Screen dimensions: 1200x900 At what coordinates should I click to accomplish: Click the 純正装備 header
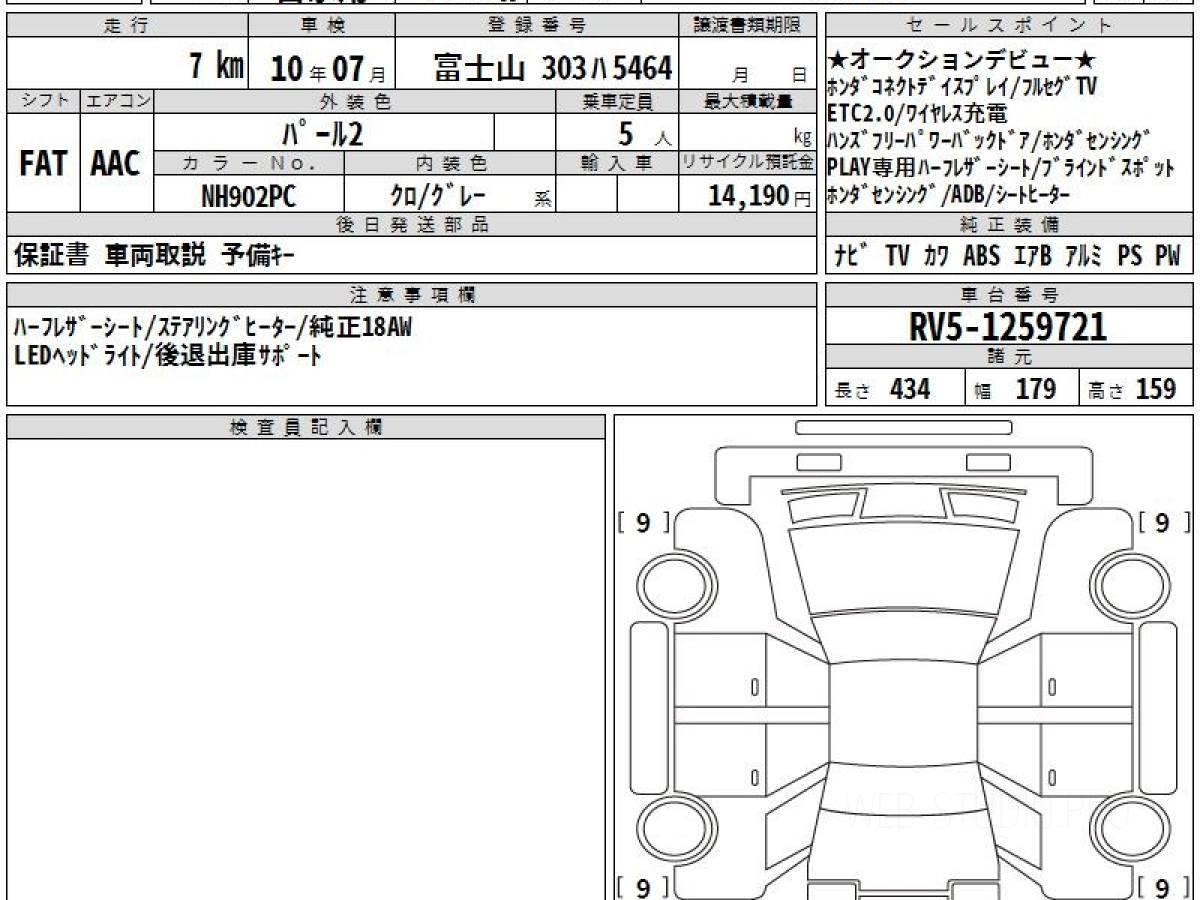pyautogui.click(x=1009, y=224)
